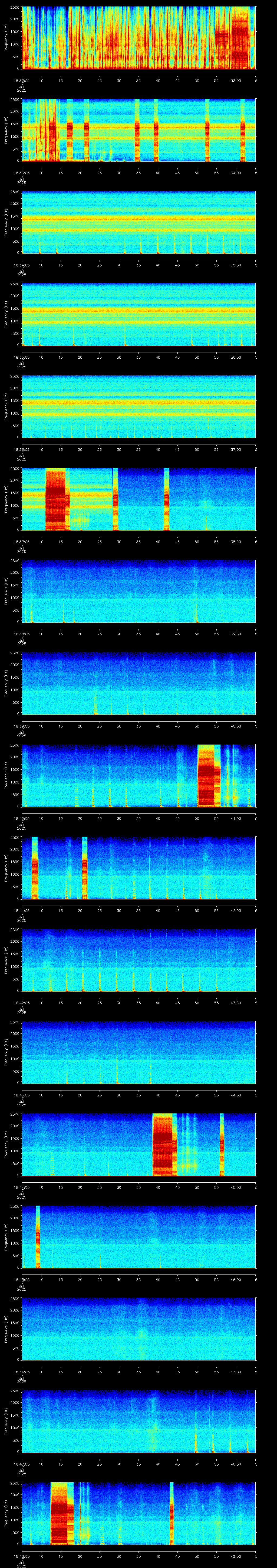277x1568 pixels.
Task: Click the 48:00 minute tick label
Action: (x=236, y=1464)
